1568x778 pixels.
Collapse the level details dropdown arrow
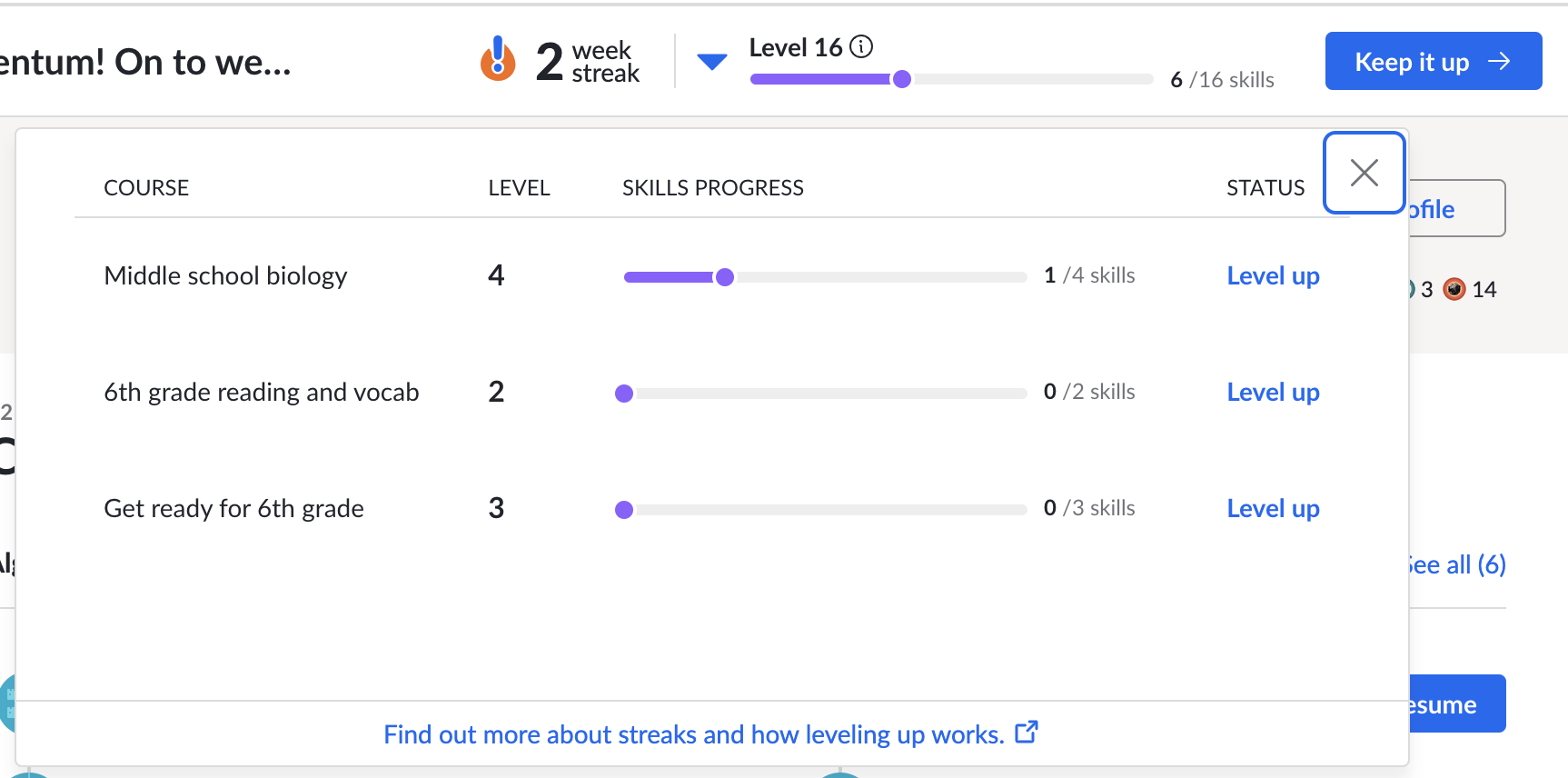tap(712, 62)
